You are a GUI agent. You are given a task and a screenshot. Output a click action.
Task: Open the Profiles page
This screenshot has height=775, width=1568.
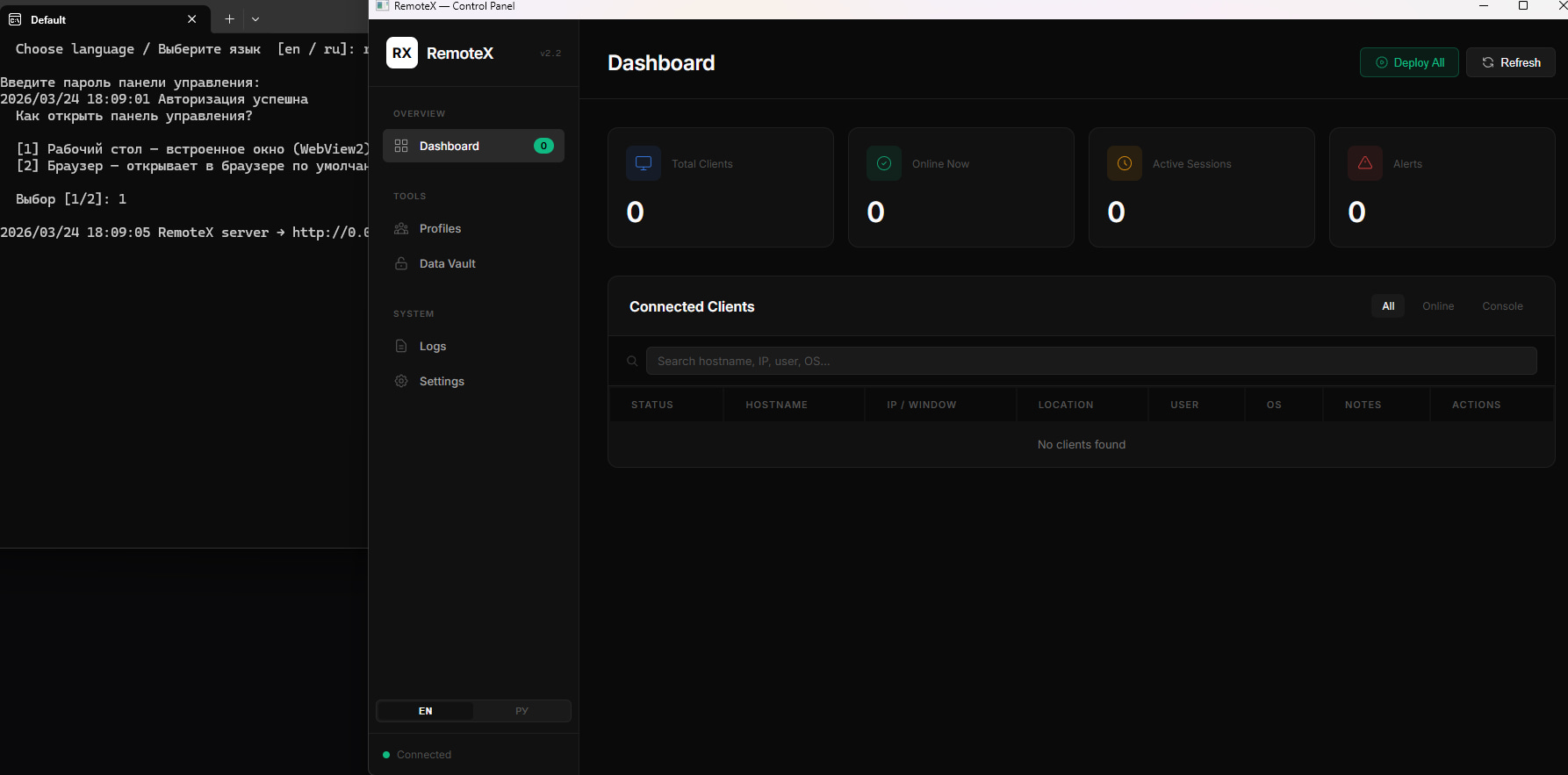click(x=473, y=228)
